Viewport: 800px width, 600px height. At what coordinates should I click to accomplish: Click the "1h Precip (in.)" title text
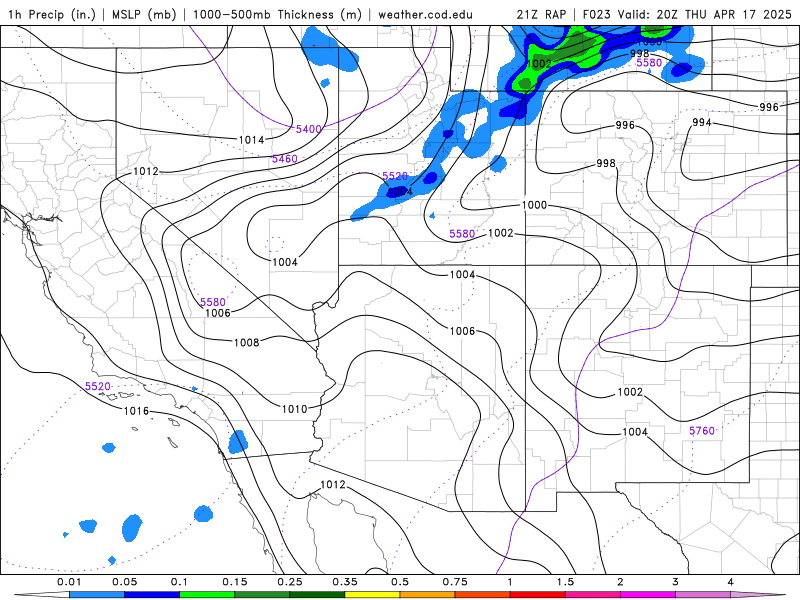pos(52,14)
